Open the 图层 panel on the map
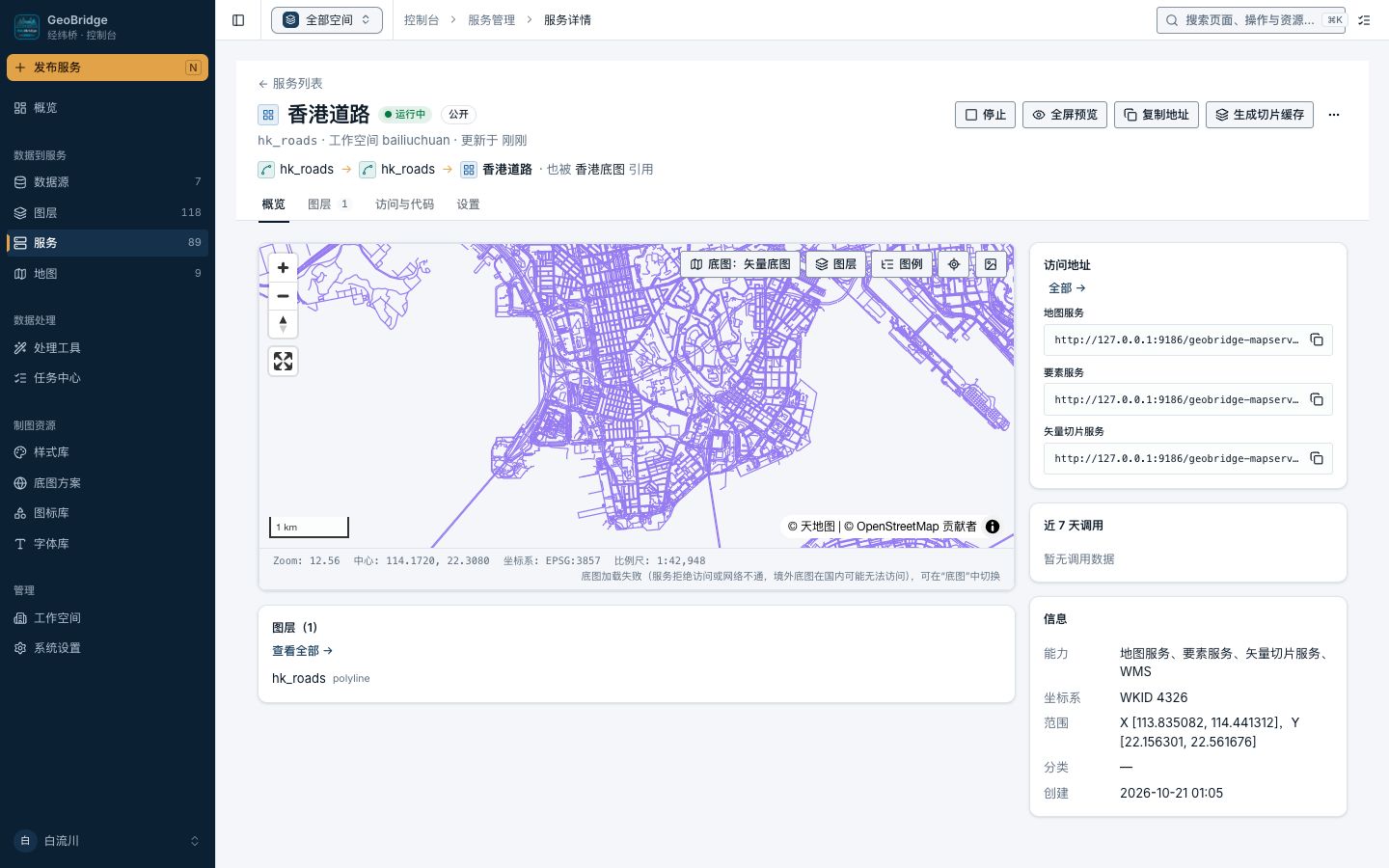Image resolution: width=1389 pixels, height=868 pixels. 835,264
